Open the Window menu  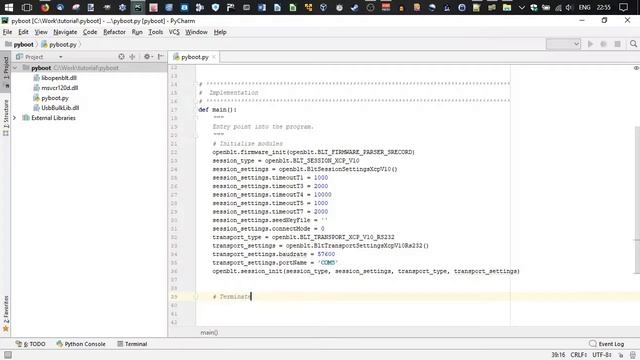[196, 32]
